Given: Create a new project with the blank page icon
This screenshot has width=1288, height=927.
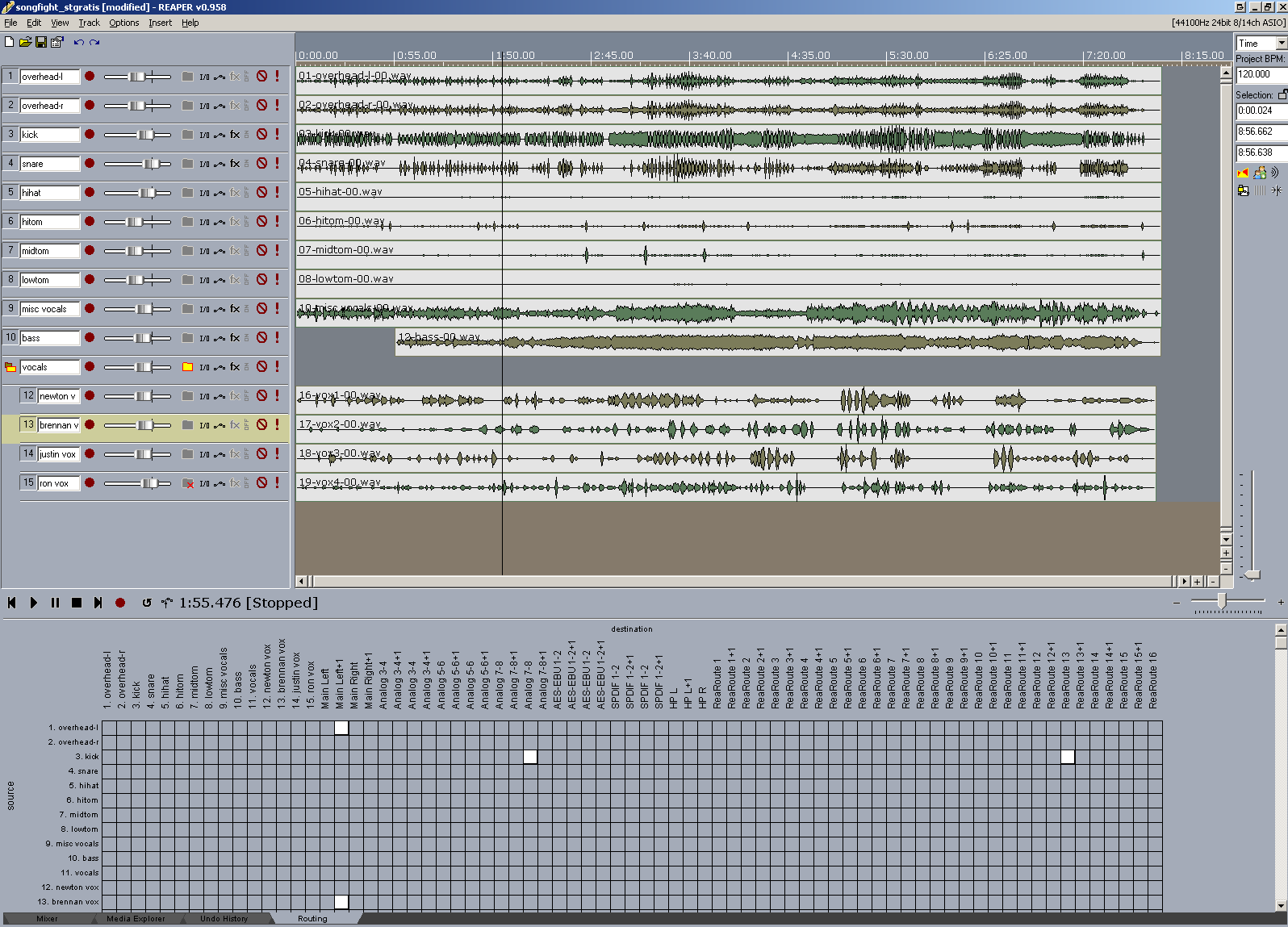Looking at the screenshot, I should coord(10,42).
